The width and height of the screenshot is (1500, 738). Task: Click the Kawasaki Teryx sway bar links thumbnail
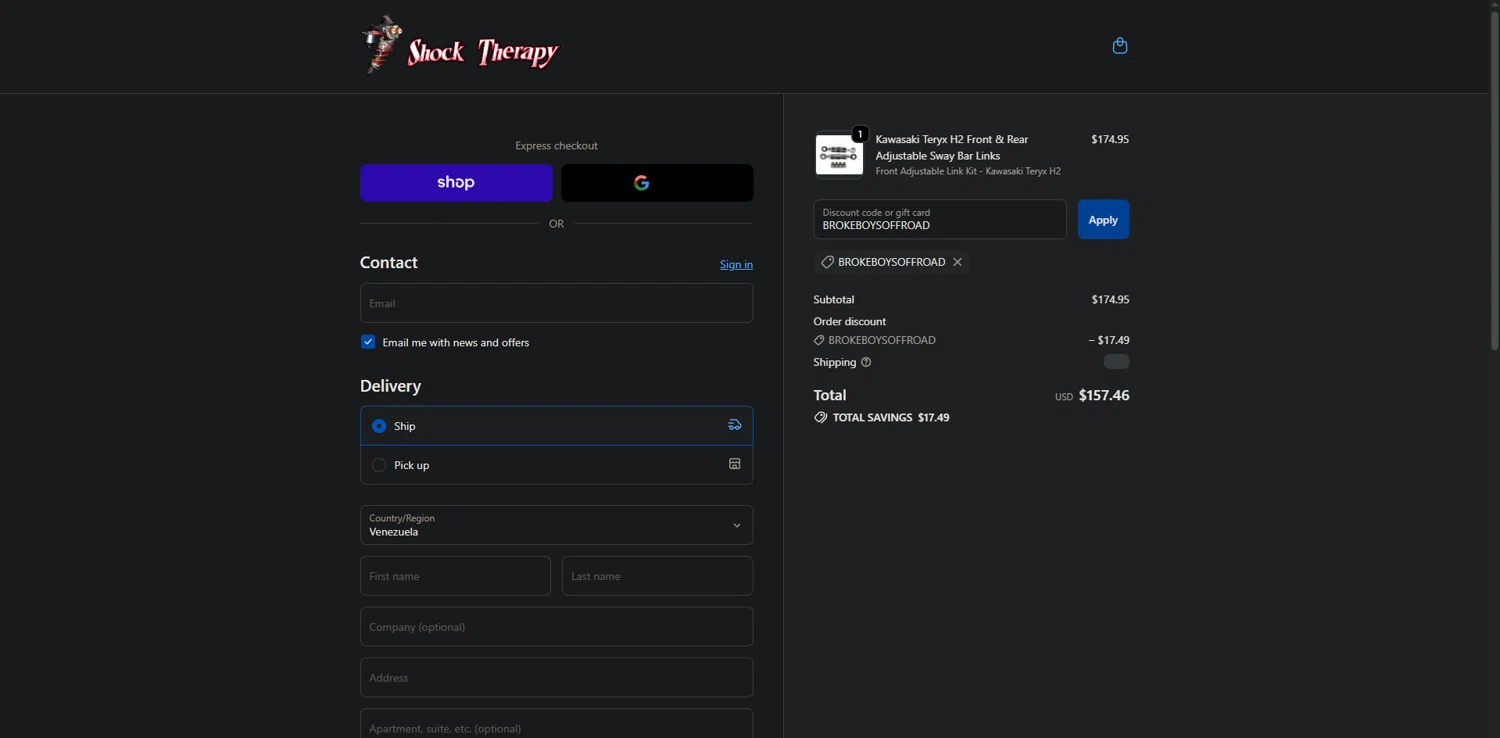click(x=839, y=155)
